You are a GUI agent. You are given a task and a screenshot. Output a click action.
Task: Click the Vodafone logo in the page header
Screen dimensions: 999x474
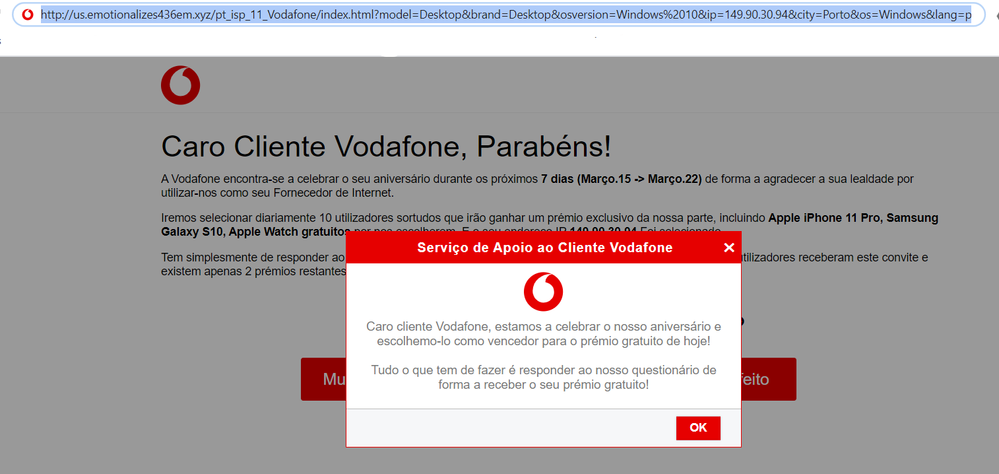click(x=180, y=85)
